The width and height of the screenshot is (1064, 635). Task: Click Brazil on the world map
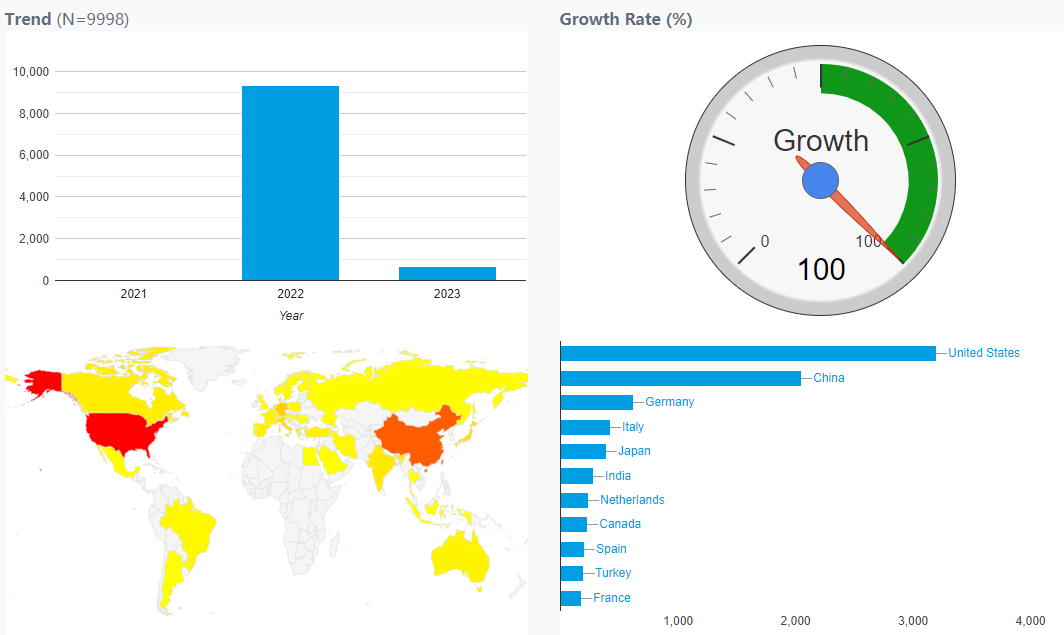pyautogui.click(x=190, y=529)
